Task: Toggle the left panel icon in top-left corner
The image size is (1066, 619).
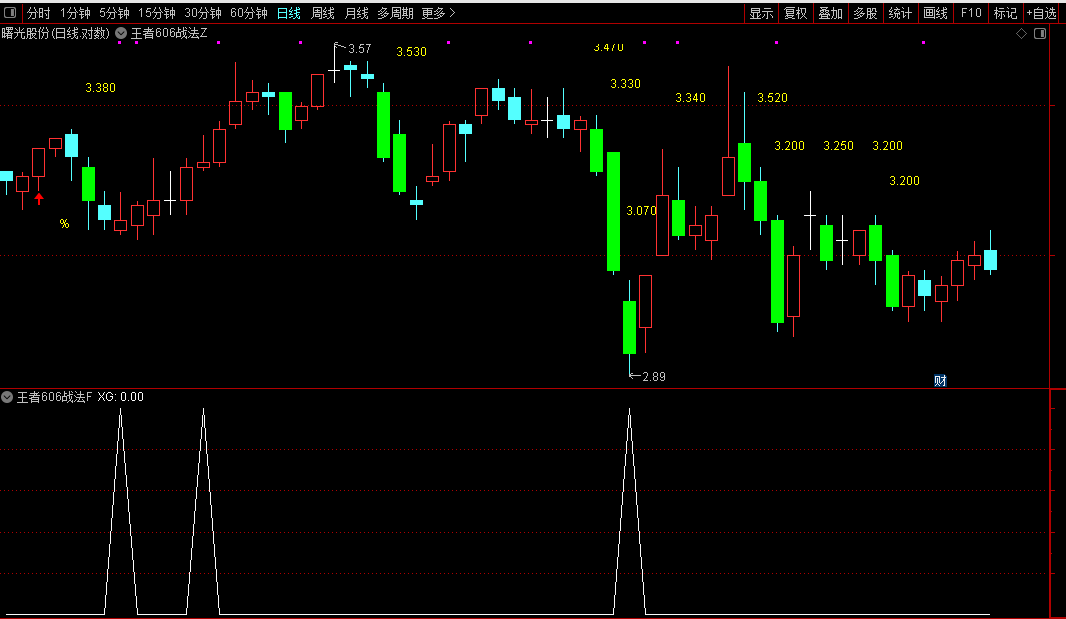Action: coord(10,12)
